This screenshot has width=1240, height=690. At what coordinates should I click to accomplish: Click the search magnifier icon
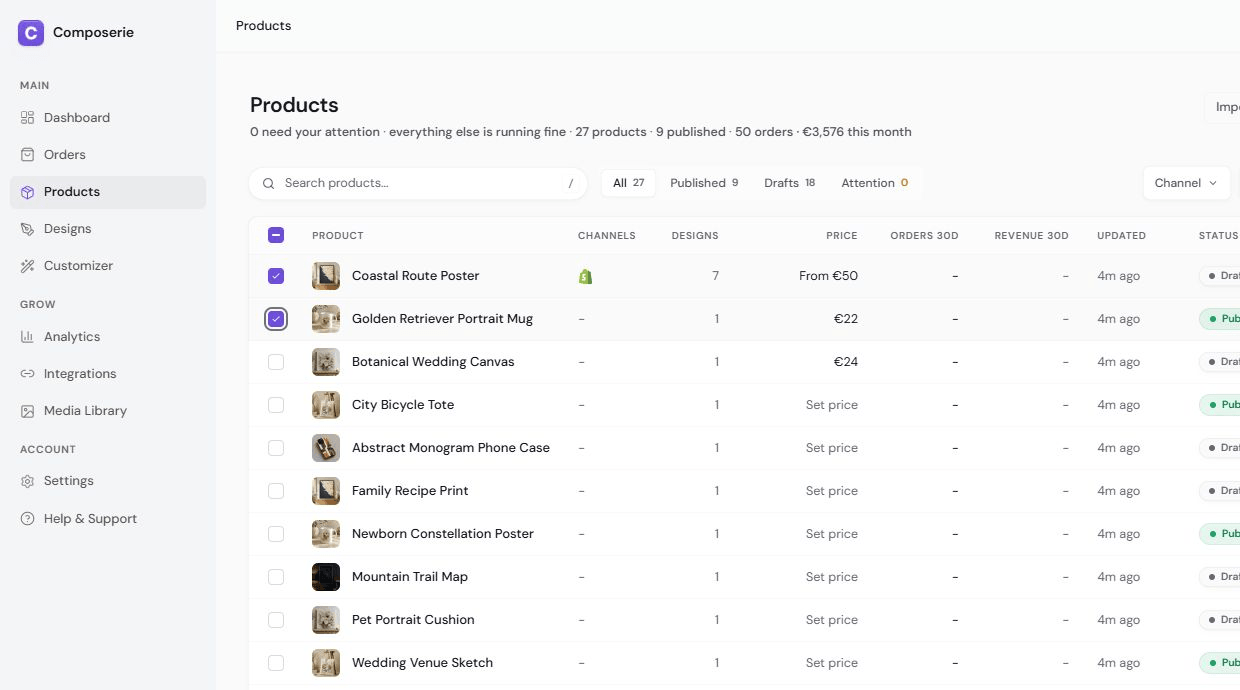(268, 183)
